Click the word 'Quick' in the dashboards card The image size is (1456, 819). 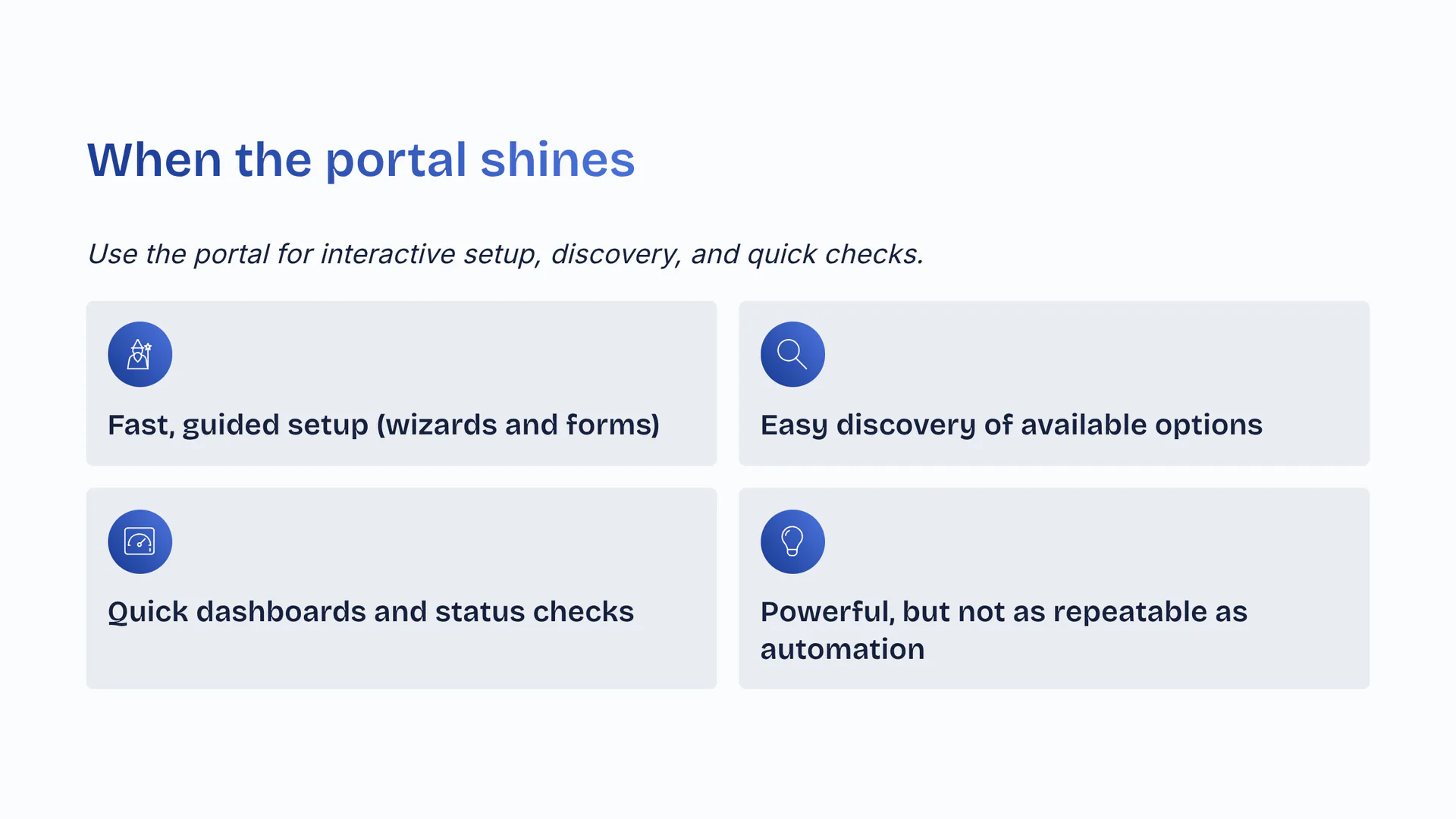tap(148, 612)
